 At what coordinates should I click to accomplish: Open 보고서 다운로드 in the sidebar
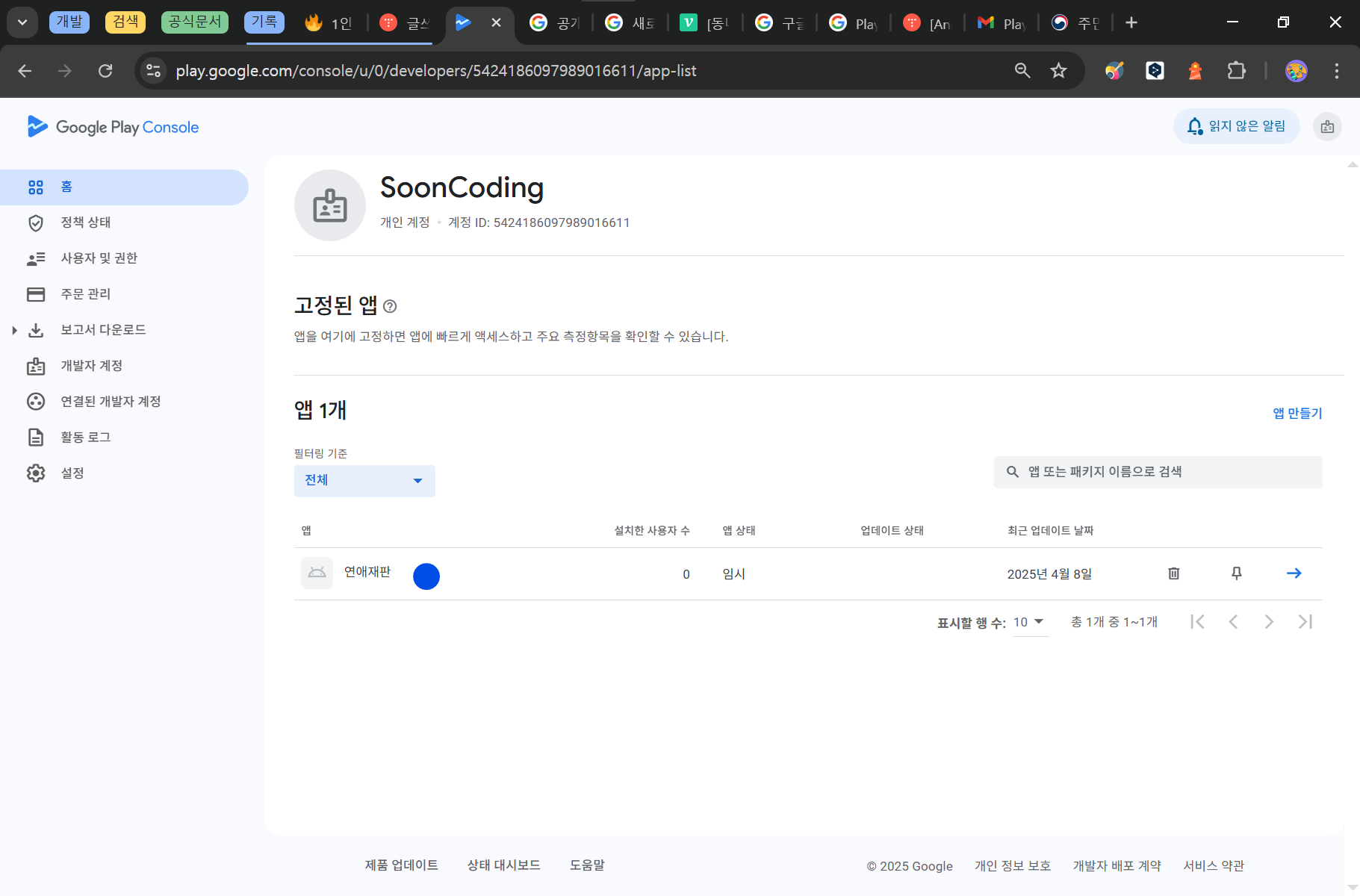pyautogui.click(x=103, y=330)
